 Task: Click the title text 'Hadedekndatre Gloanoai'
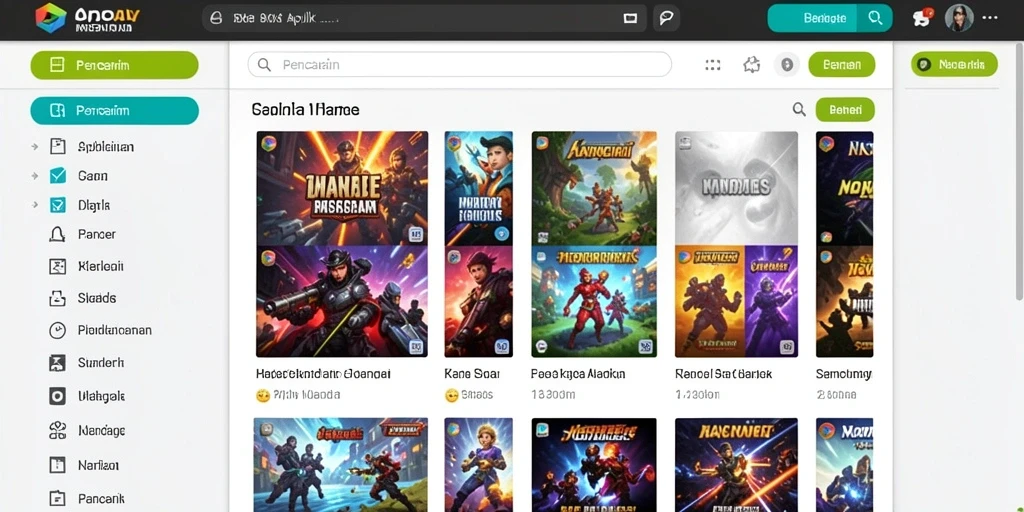pos(323,374)
